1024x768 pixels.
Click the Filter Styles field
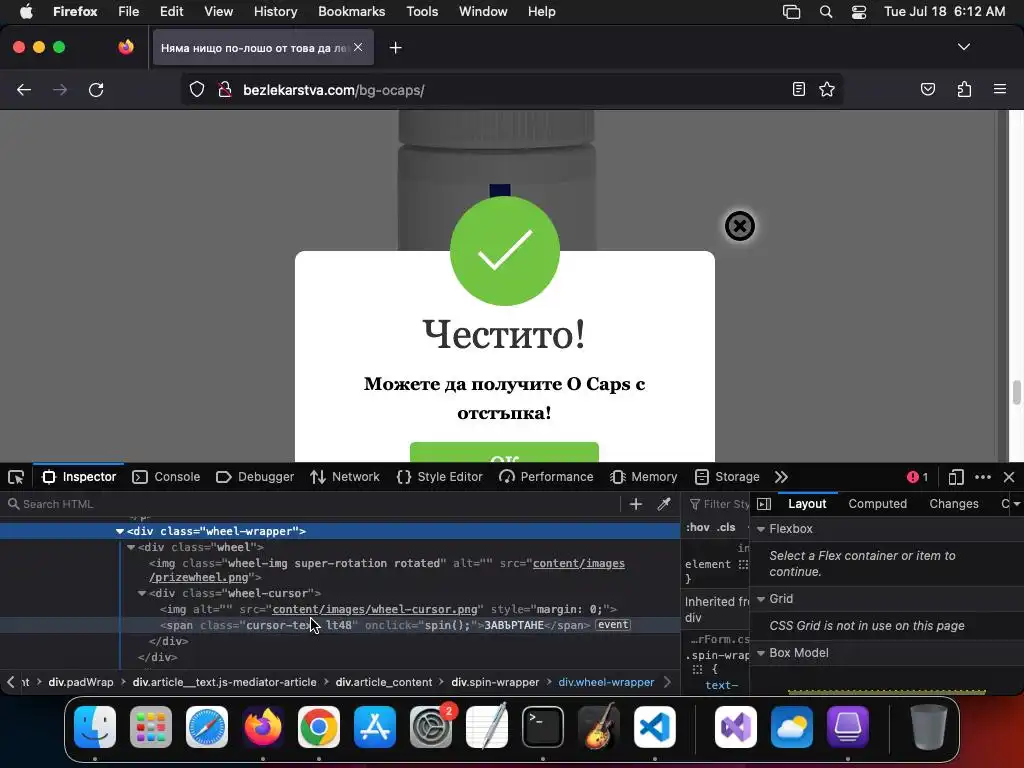(718, 504)
